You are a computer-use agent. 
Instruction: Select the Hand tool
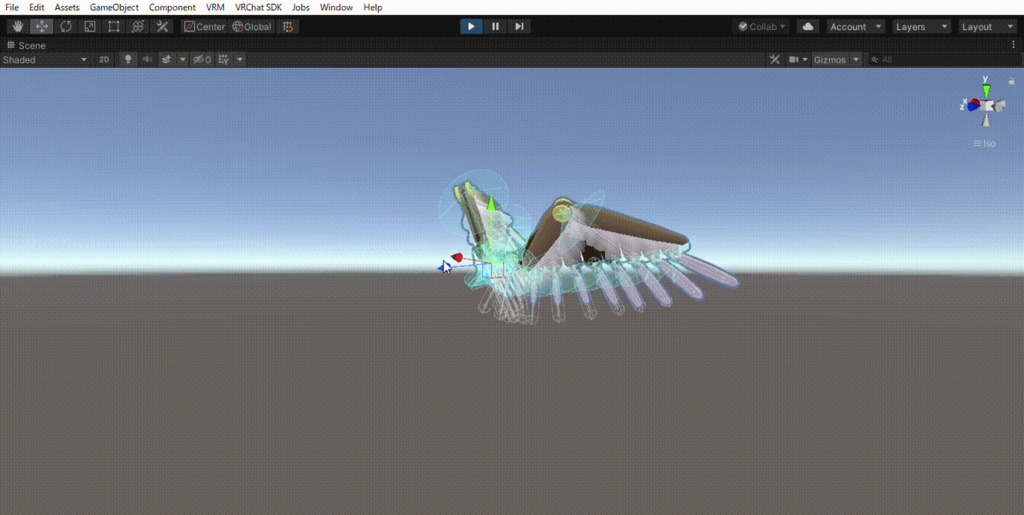tap(18, 27)
